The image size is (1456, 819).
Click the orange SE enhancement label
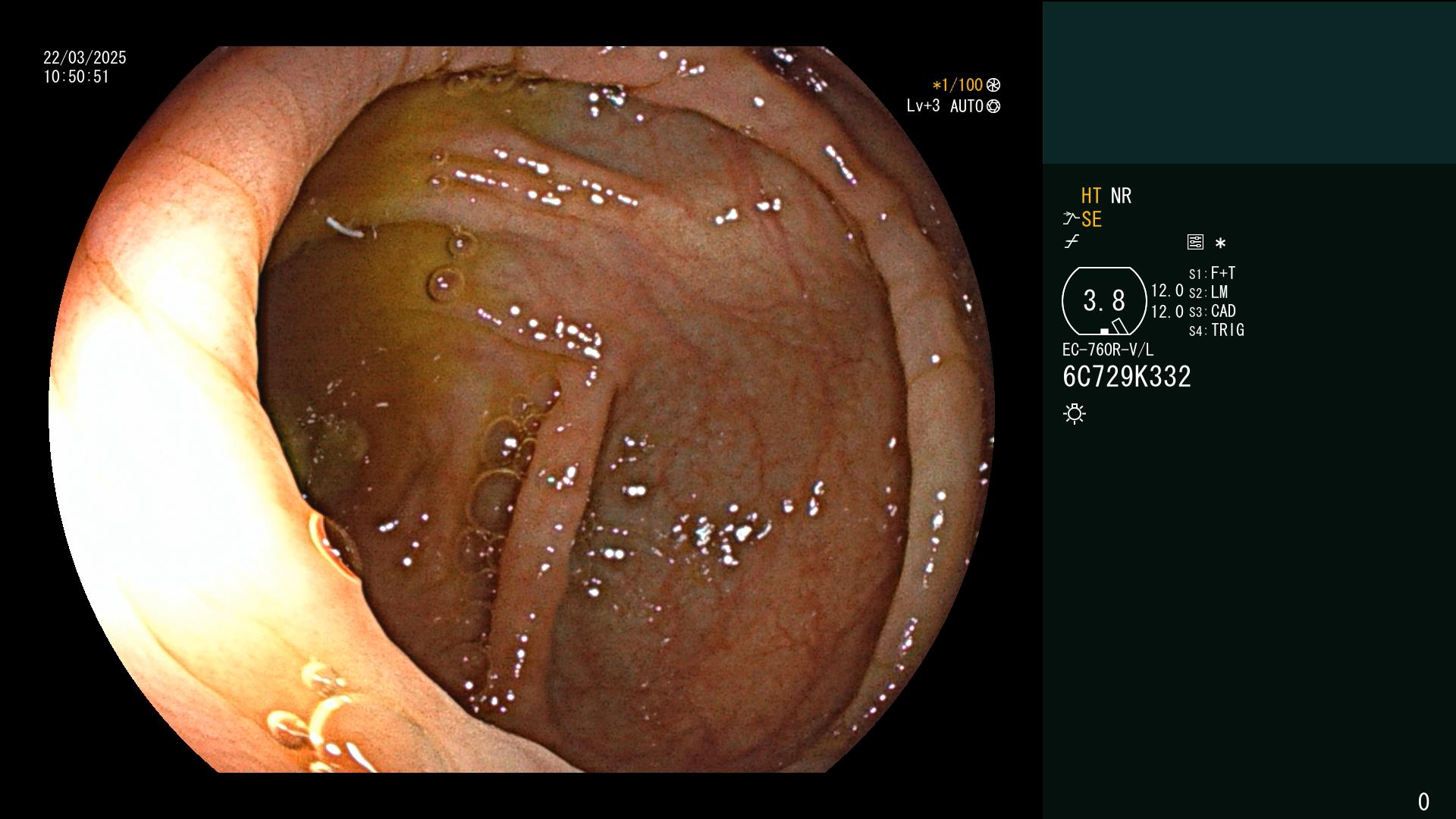(x=1091, y=220)
